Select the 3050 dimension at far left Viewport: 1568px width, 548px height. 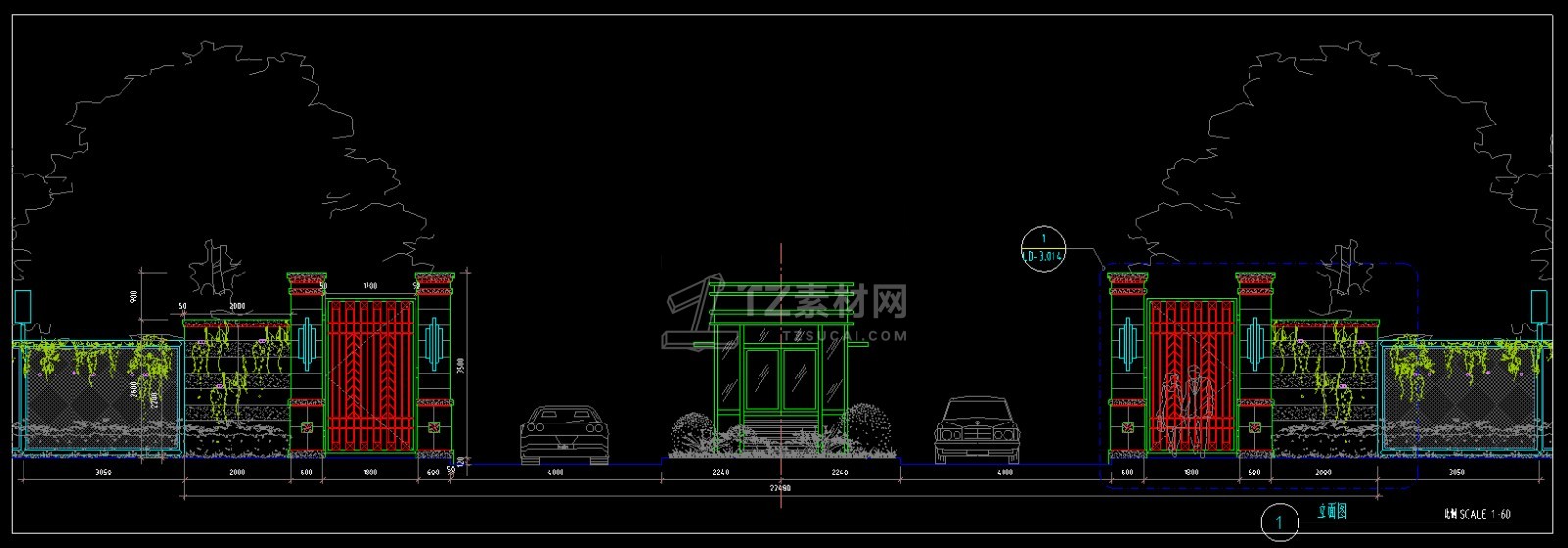102,473
